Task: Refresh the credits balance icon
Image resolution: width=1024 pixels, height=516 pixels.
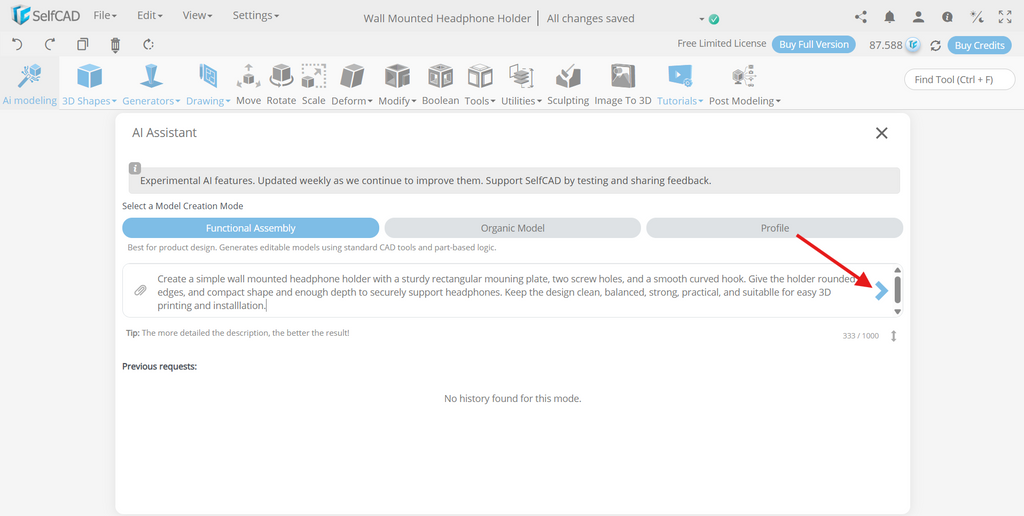Action: click(935, 45)
